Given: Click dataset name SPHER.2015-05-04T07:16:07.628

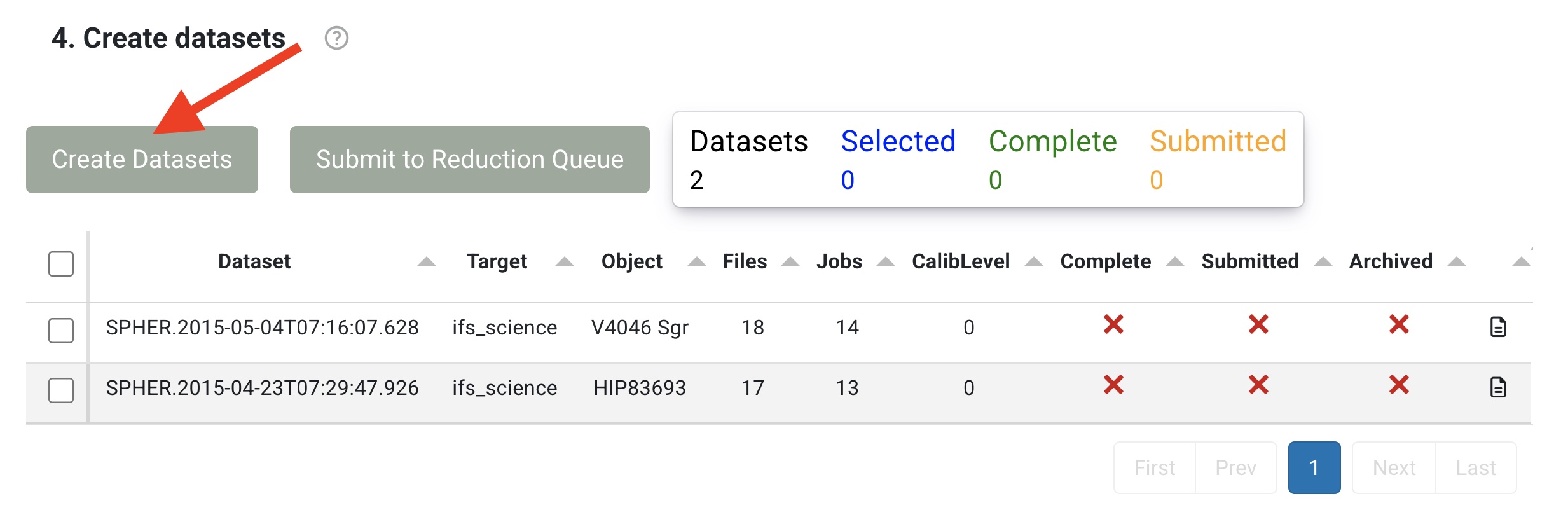Looking at the screenshot, I should (262, 327).
